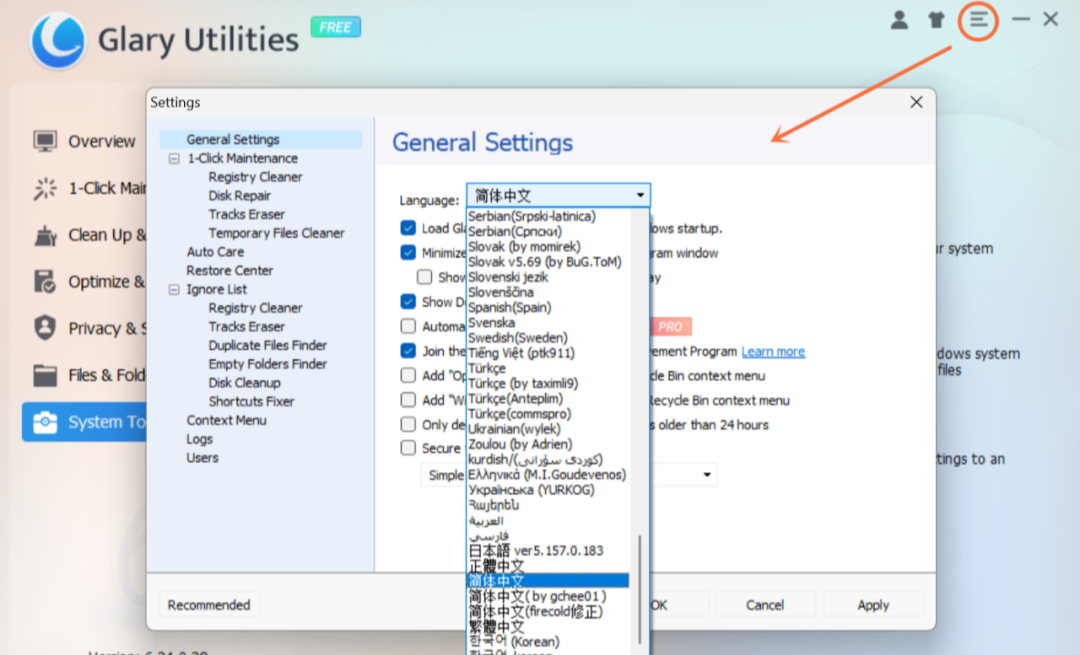Select Disk Cleanup tree item

click(x=244, y=382)
